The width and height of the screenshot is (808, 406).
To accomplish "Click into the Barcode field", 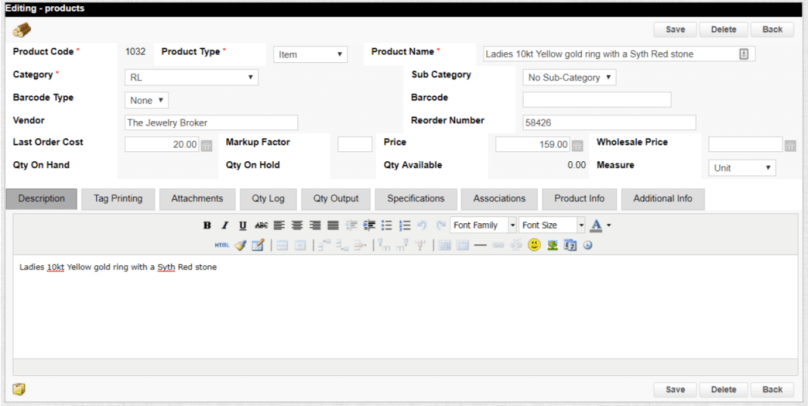I will click(x=597, y=100).
